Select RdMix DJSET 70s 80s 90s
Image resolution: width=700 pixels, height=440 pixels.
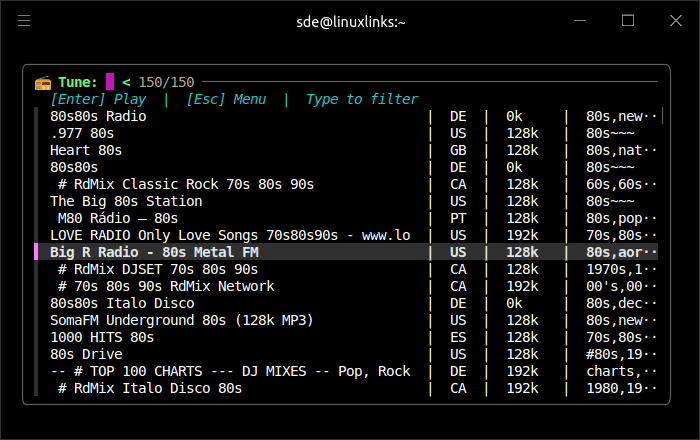point(348,270)
